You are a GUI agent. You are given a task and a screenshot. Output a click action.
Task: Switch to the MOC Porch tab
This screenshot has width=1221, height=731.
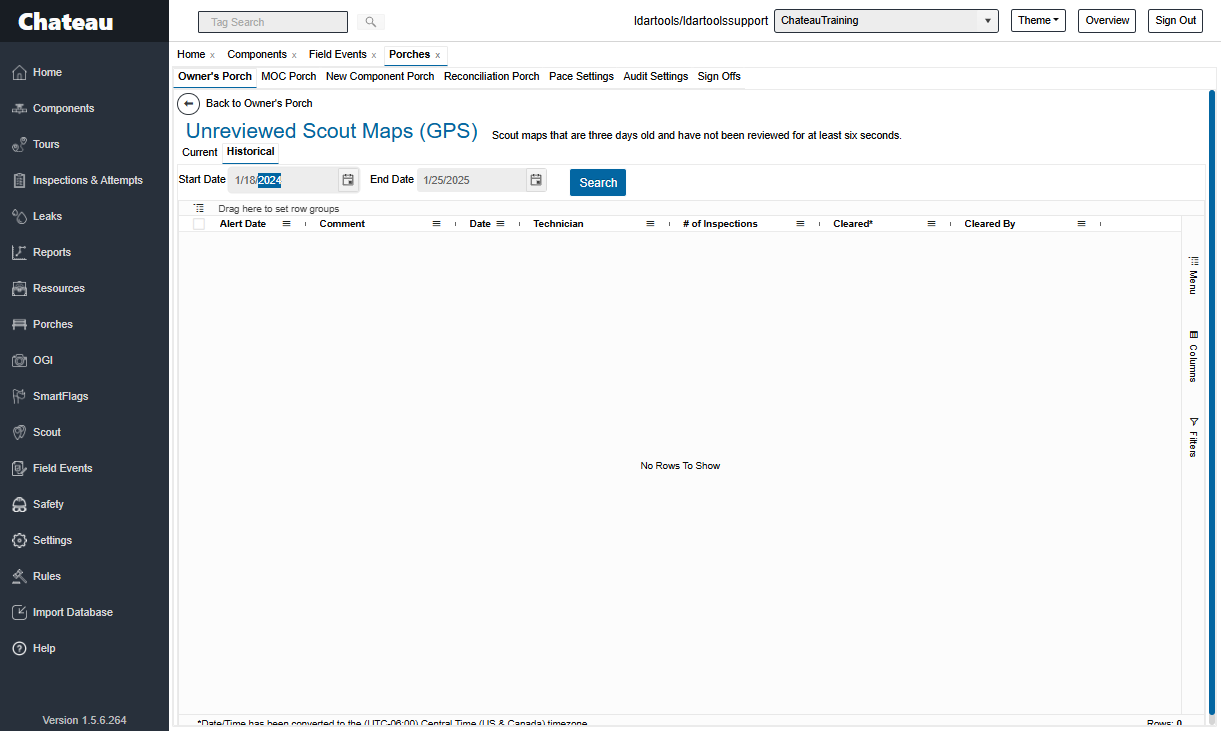[x=289, y=76]
